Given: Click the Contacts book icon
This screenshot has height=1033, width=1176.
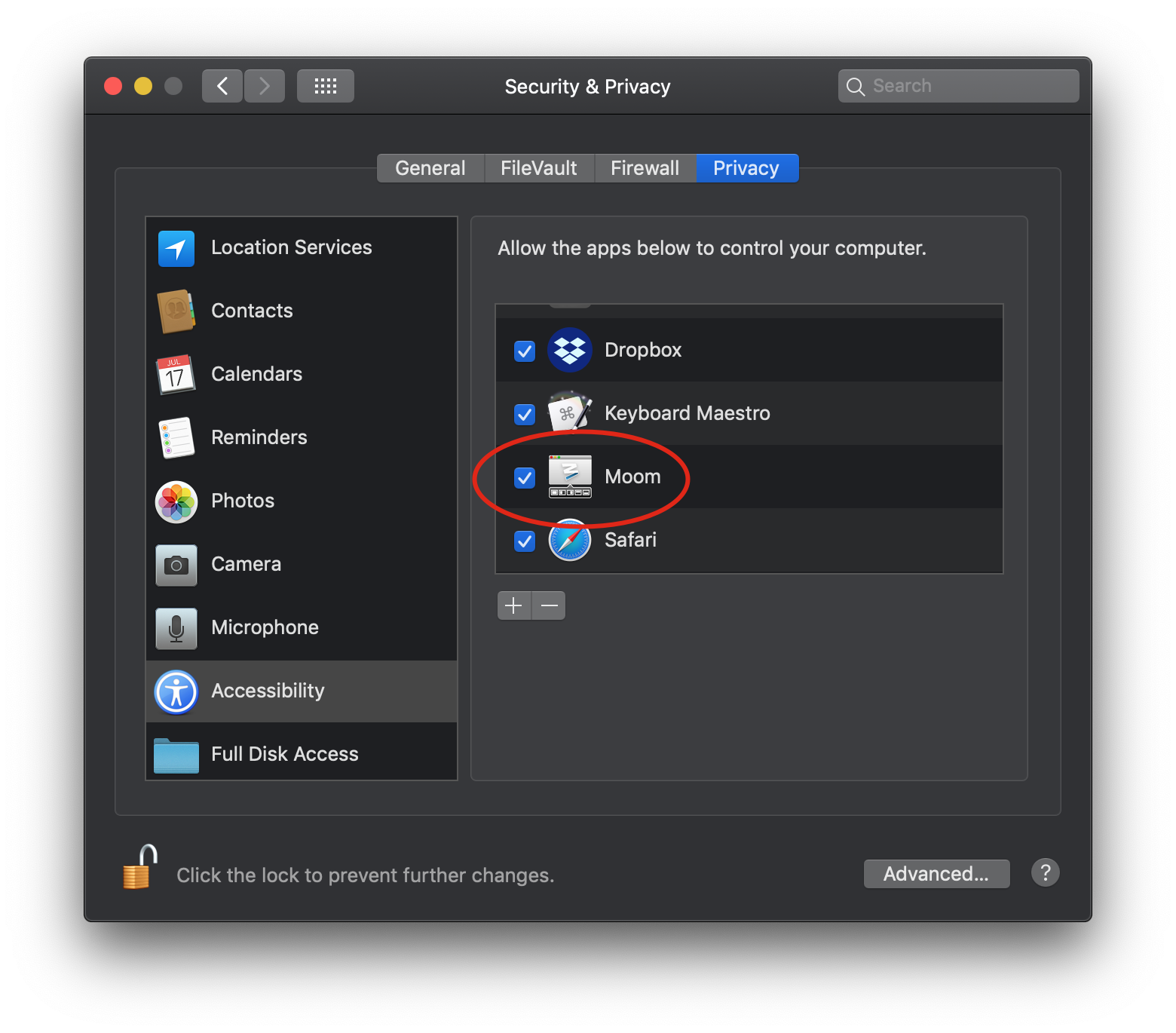Looking at the screenshot, I should coord(176,311).
